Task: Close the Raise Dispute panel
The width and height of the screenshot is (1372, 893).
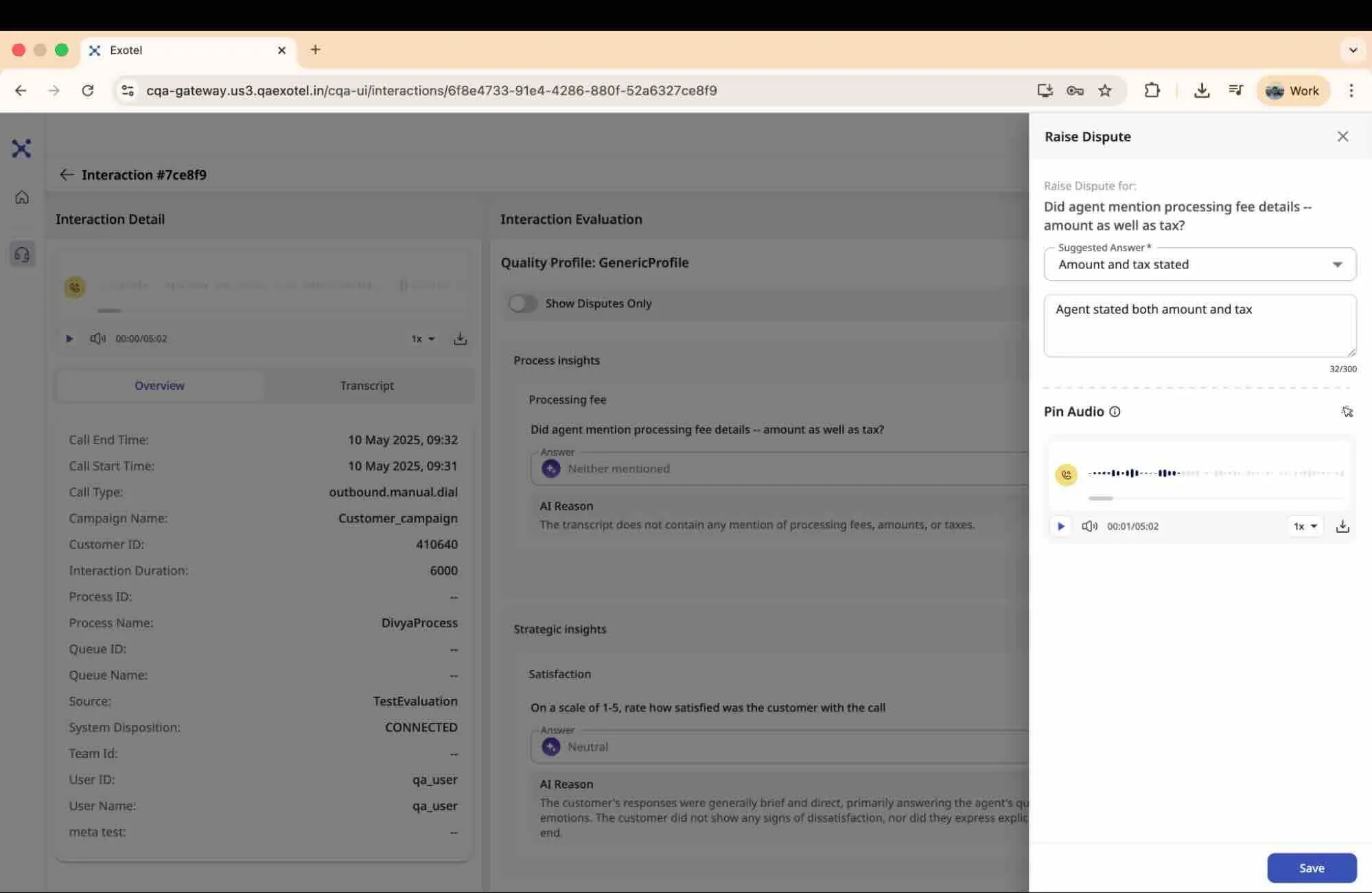Action: tap(1342, 137)
